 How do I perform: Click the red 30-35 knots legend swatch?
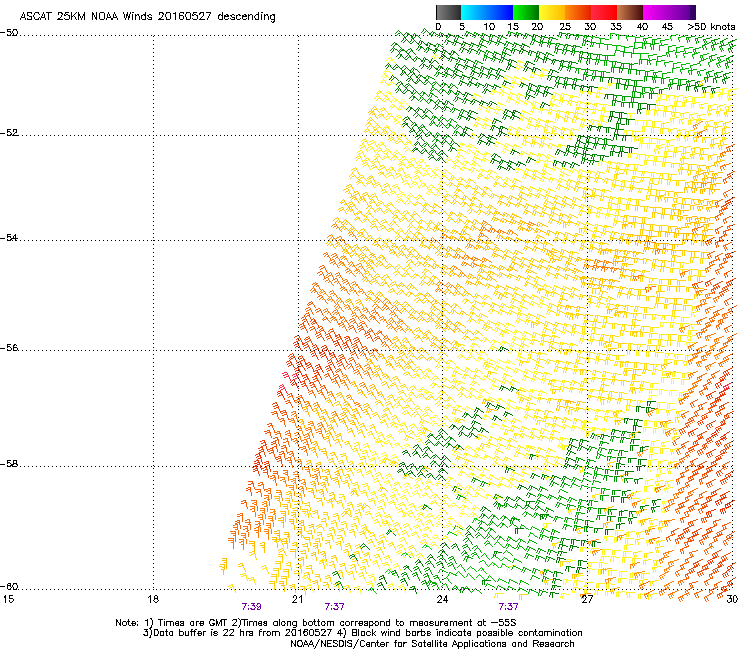(x=604, y=12)
